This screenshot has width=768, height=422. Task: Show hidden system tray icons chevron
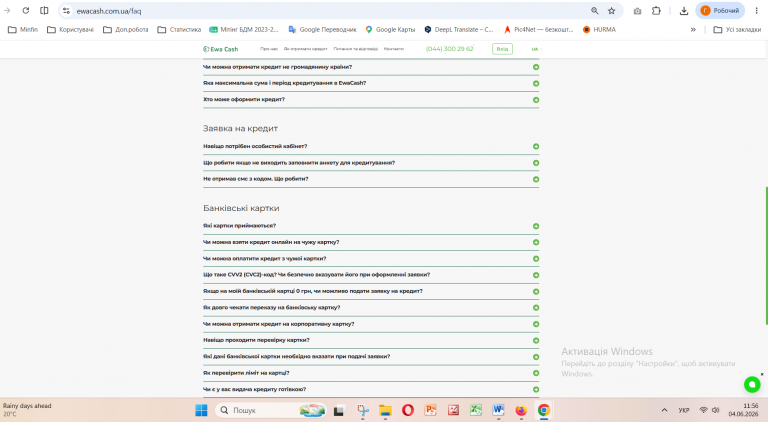click(664, 410)
